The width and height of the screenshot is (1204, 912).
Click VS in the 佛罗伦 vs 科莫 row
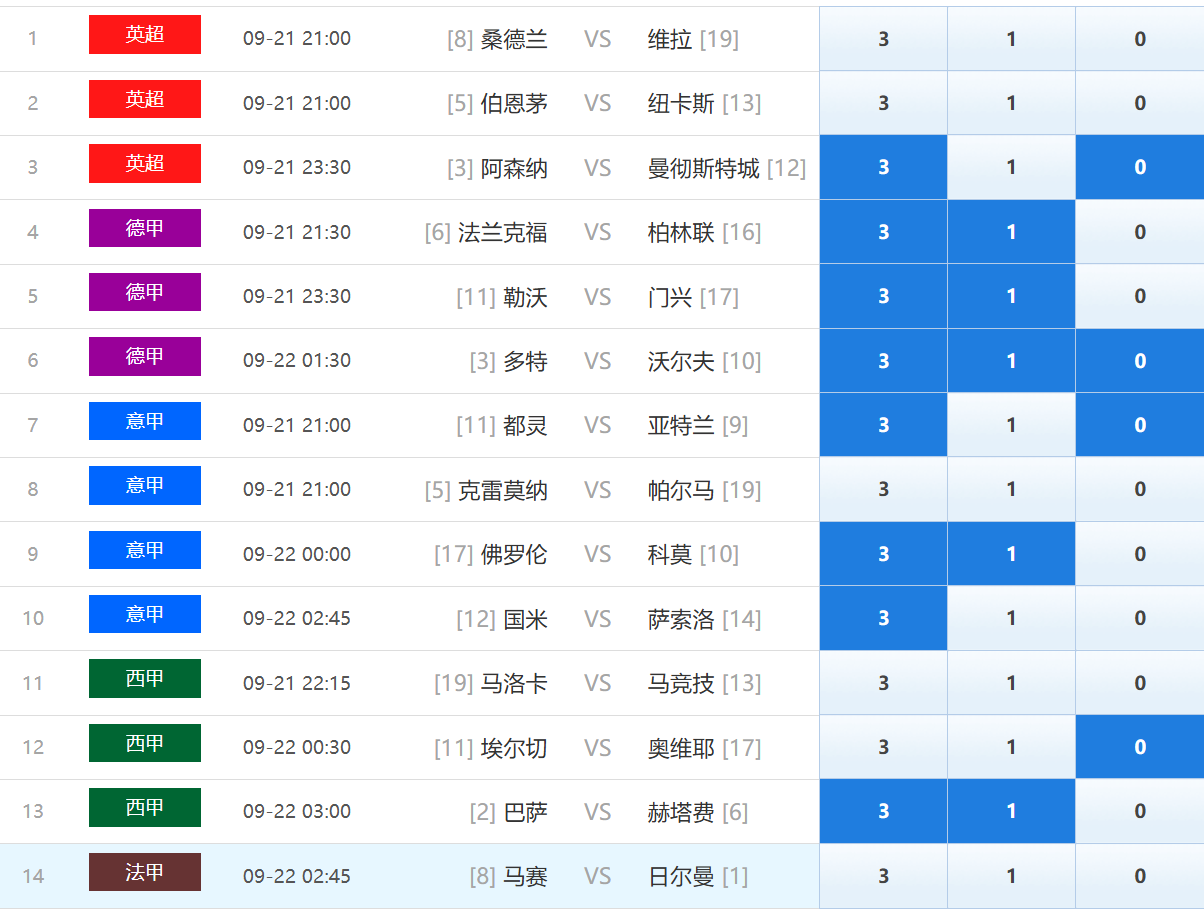[x=597, y=554]
